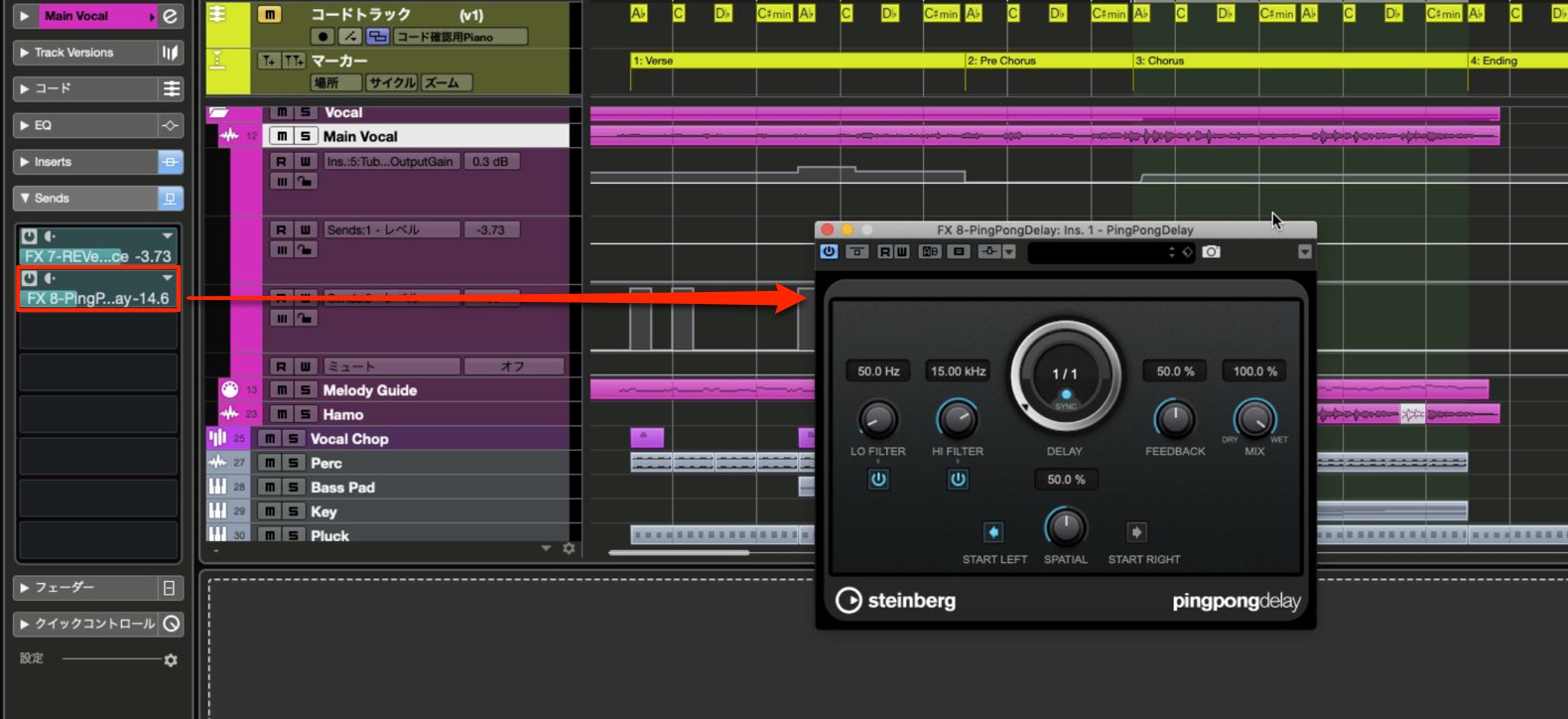The image size is (1568, 719).
Task: Click the FEEDBACK knob
Action: coord(1175,420)
